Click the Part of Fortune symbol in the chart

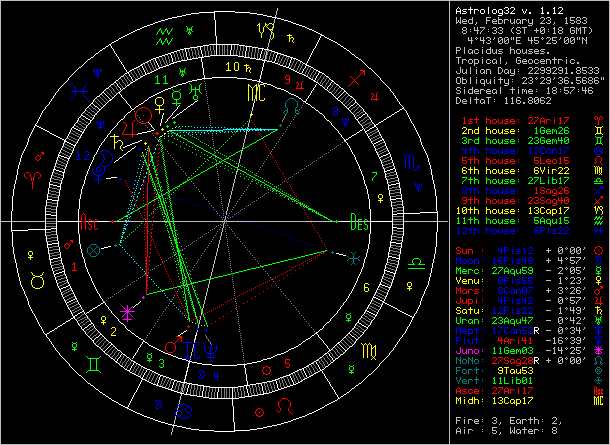coord(93,251)
